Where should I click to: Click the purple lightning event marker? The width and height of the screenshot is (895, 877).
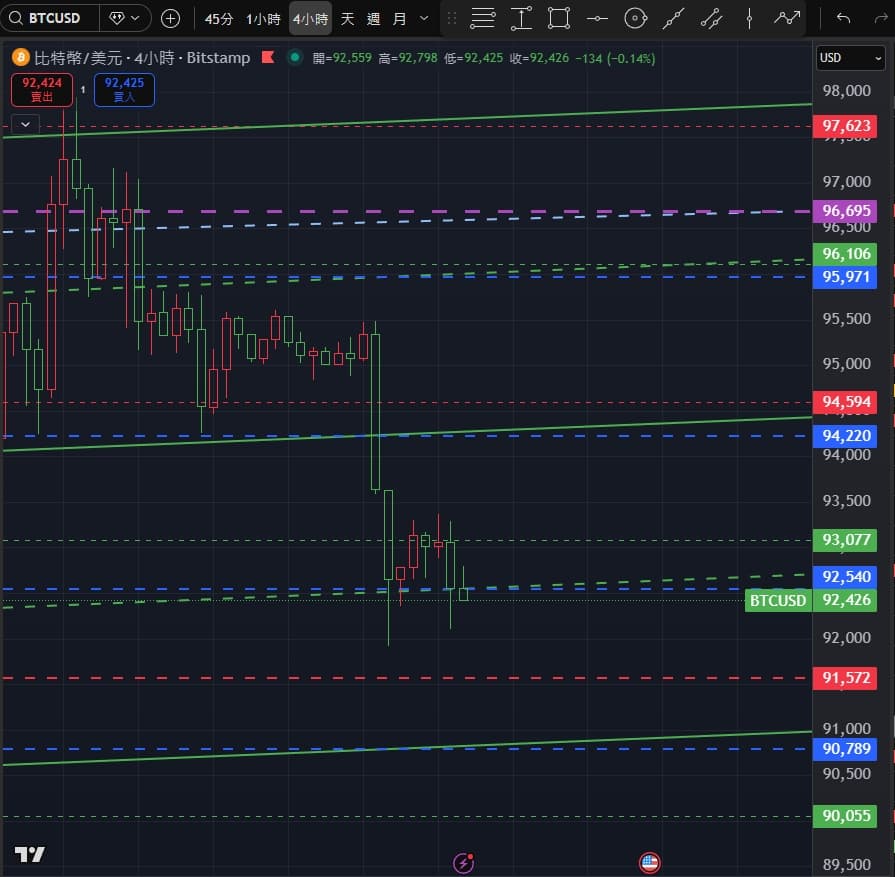tap(463, 863)
